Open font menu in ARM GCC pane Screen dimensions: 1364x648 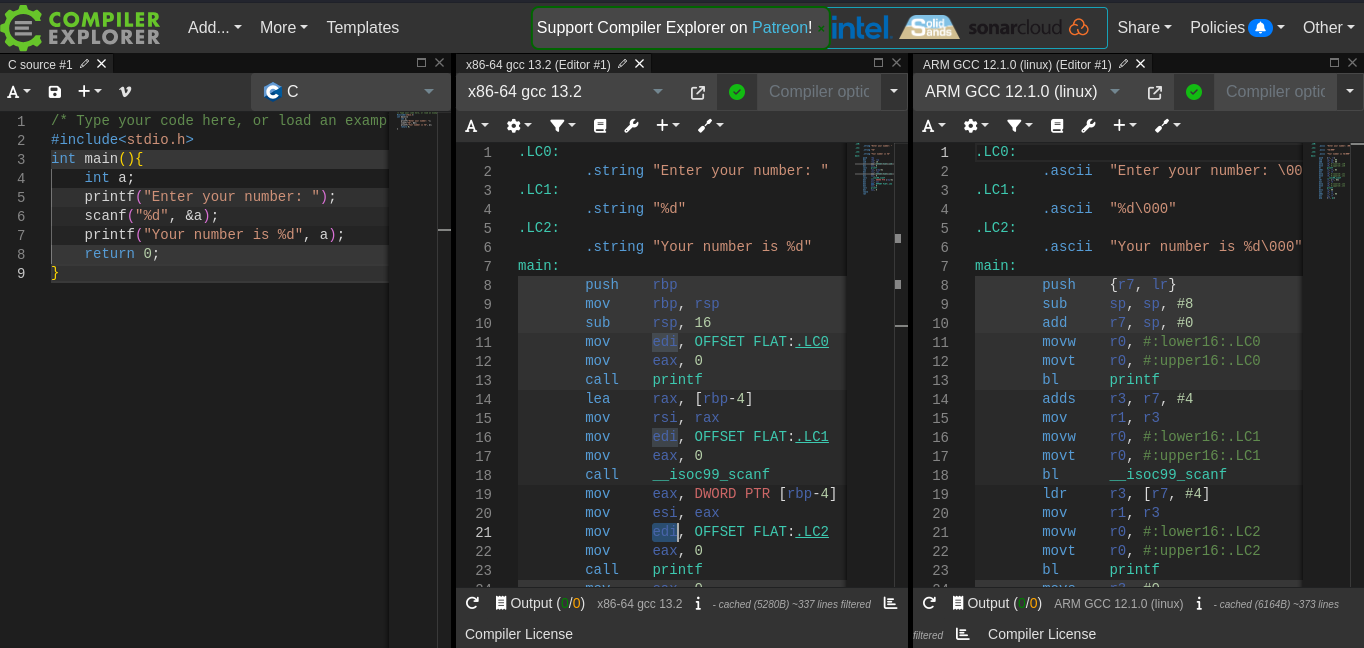934,126
